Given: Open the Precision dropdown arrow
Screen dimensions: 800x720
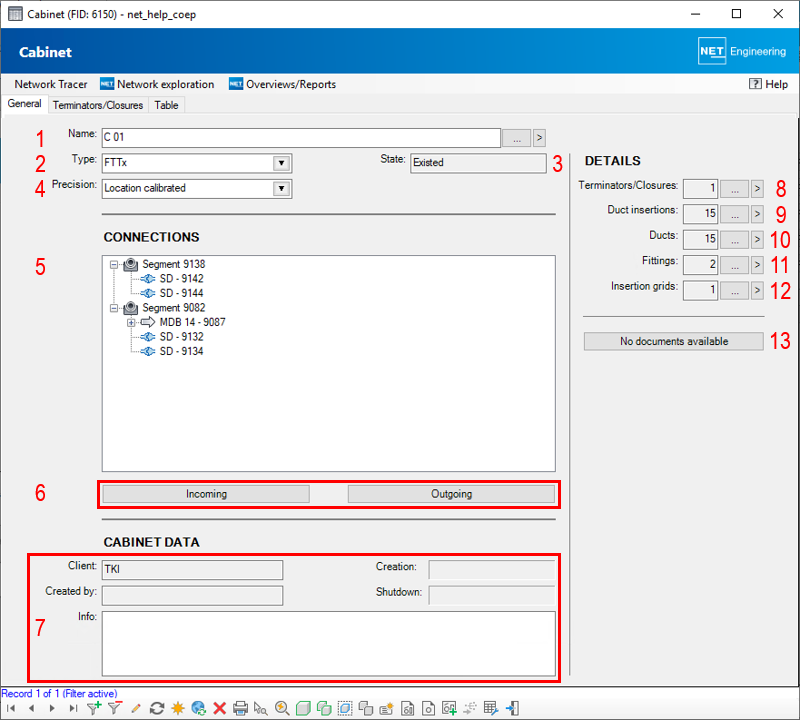Looking at the screenshot, I should (x=281, y=188).
